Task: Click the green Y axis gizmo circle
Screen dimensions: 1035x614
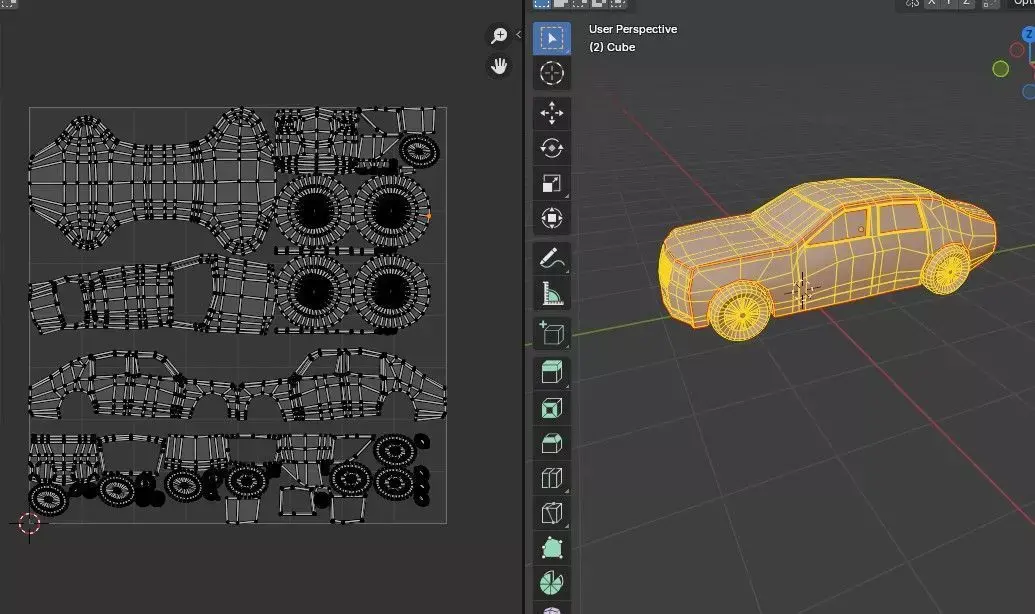Action: point(1001,69)
